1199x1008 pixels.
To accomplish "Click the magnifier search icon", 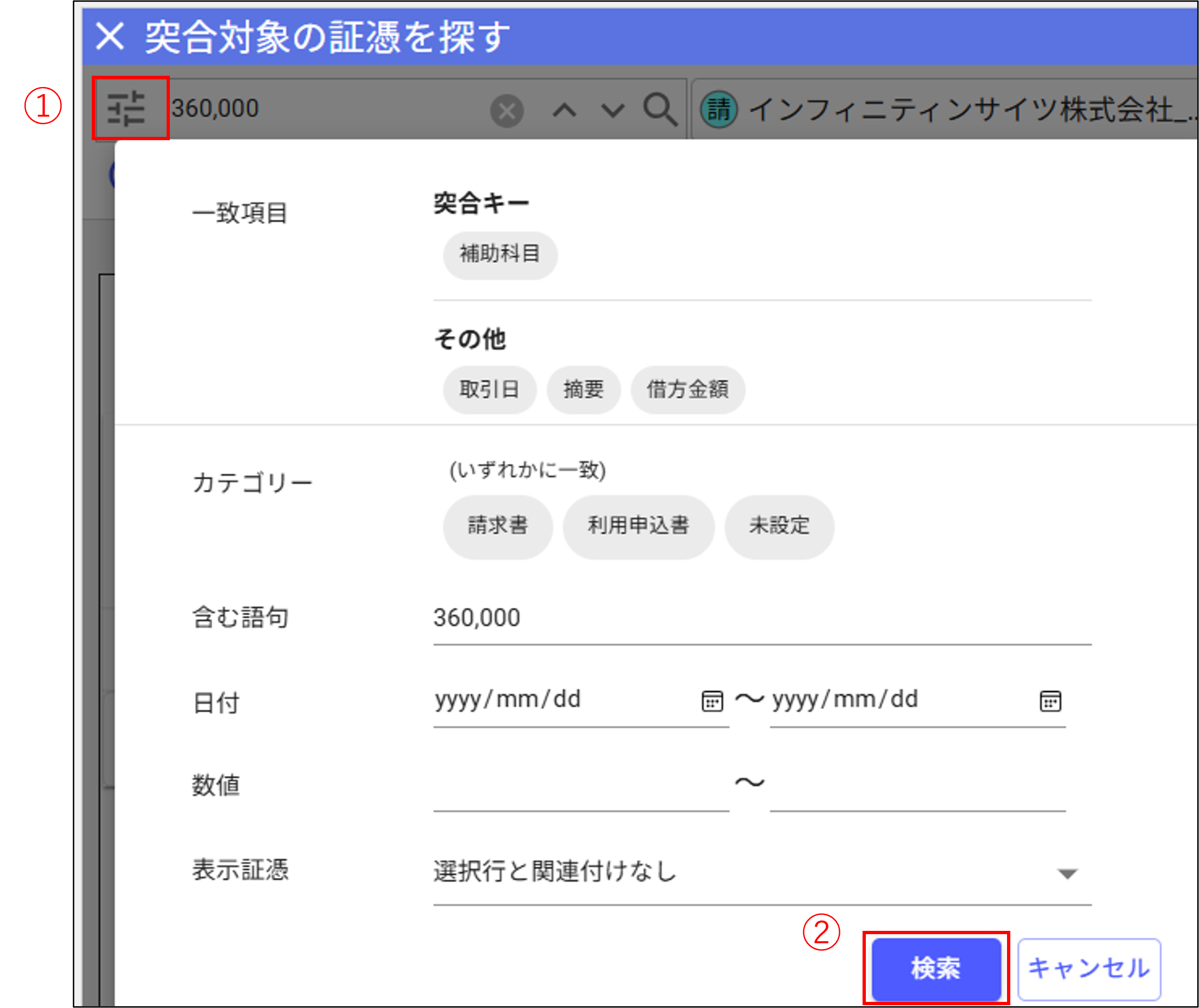I will click(660, 110).
